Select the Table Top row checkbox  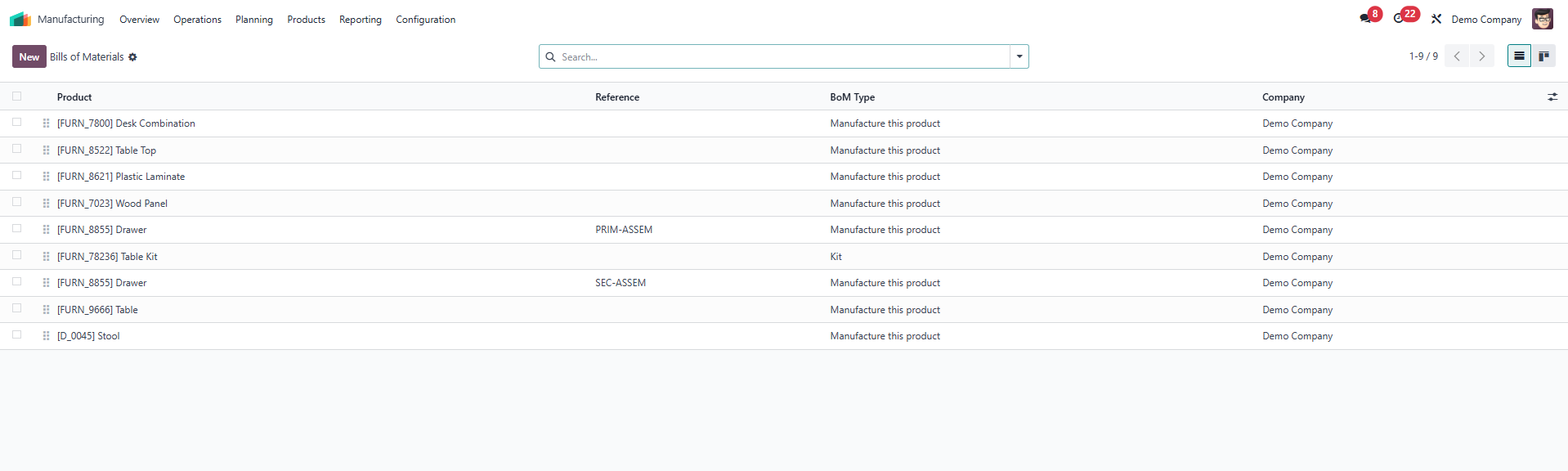click(16, 149)
